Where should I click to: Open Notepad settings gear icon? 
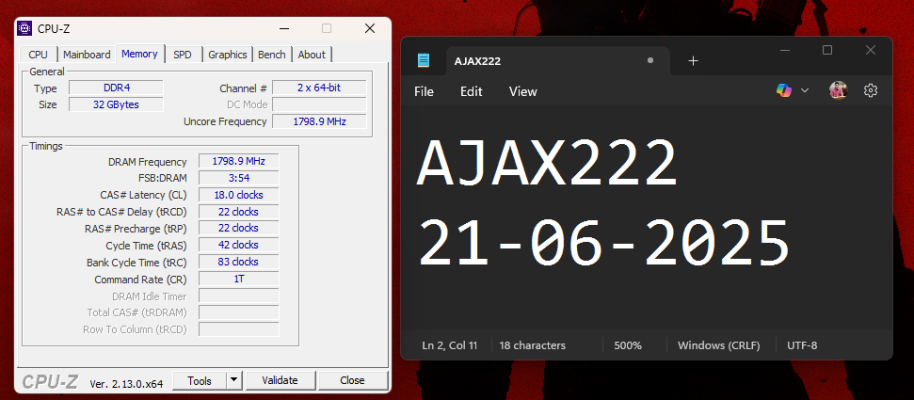[x=870, y=90]
